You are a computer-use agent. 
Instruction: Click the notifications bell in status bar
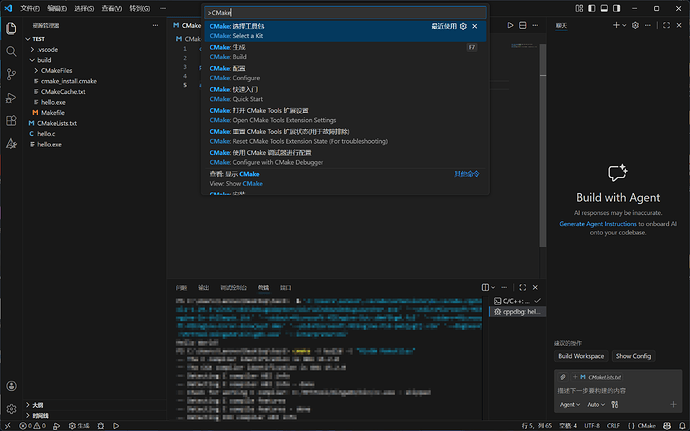682,426
